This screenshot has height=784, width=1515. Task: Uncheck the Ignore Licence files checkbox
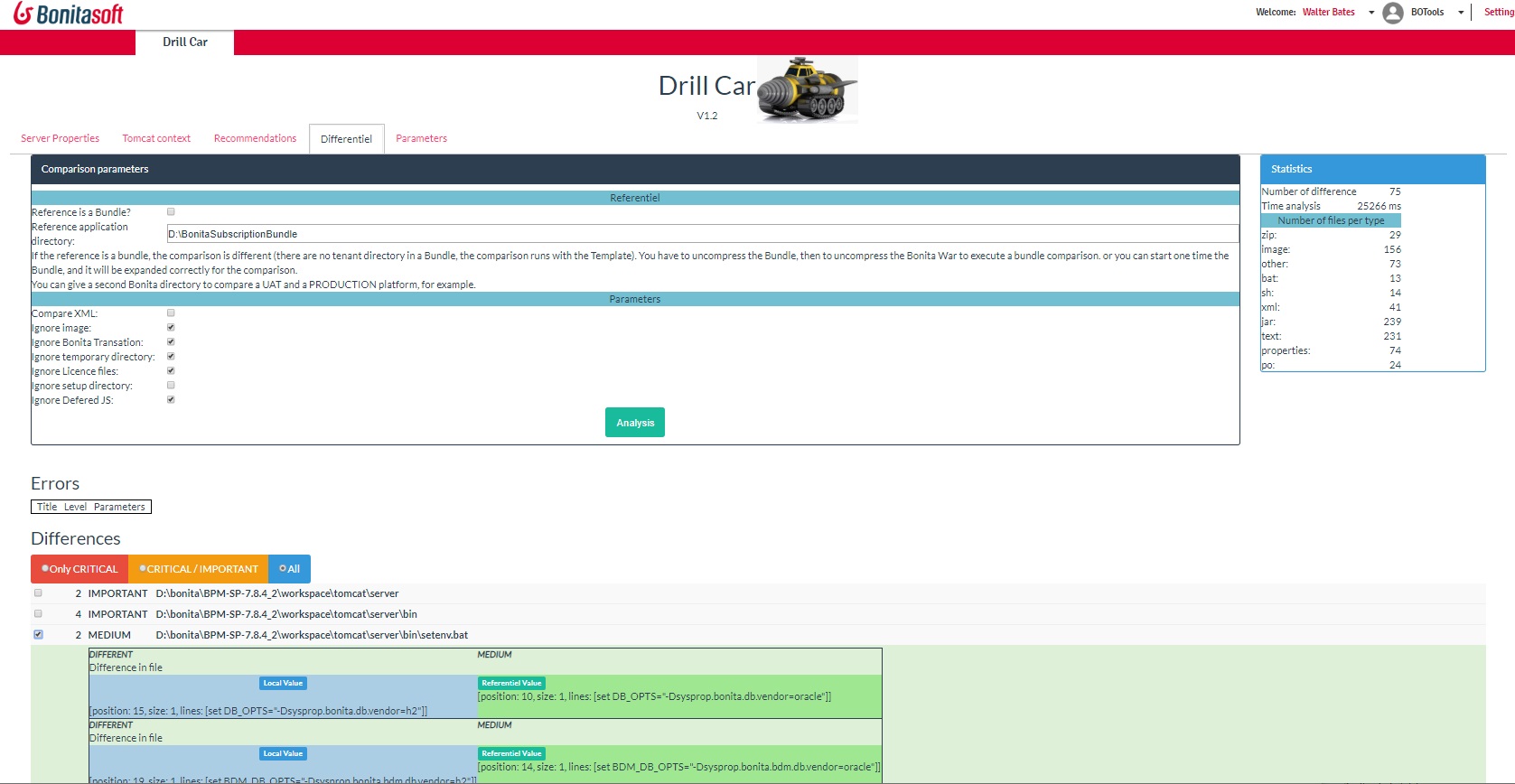pyautogui.click(x=171, y=371)
